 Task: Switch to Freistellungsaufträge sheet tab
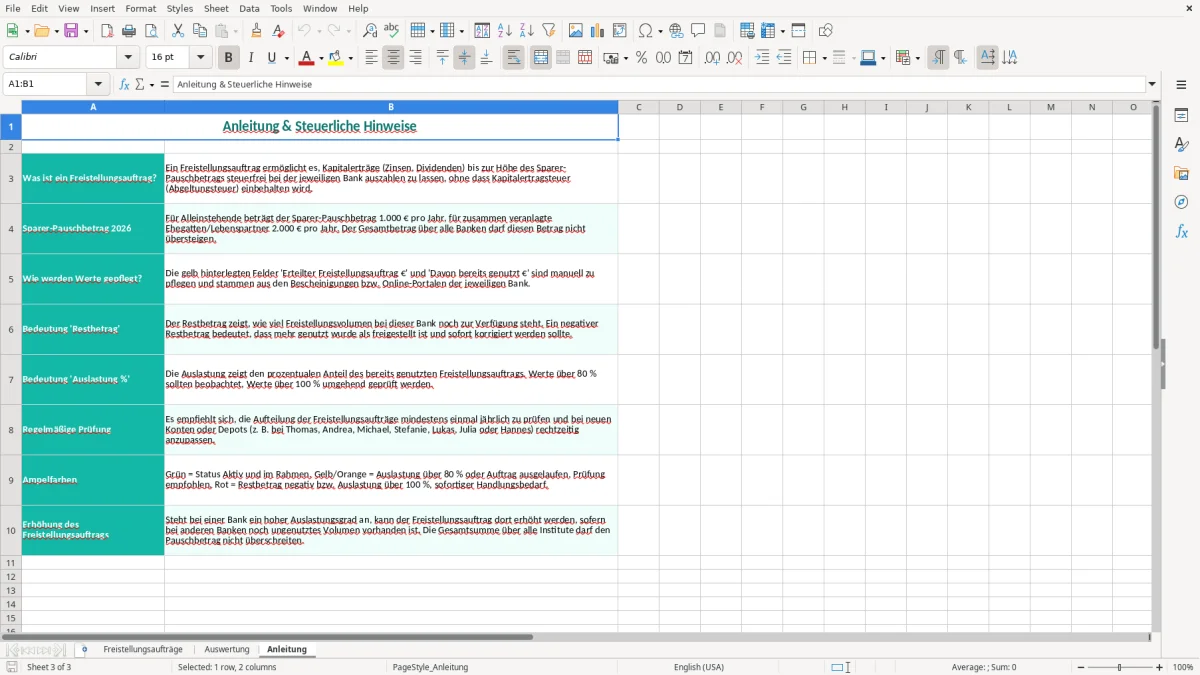(143, 649)
